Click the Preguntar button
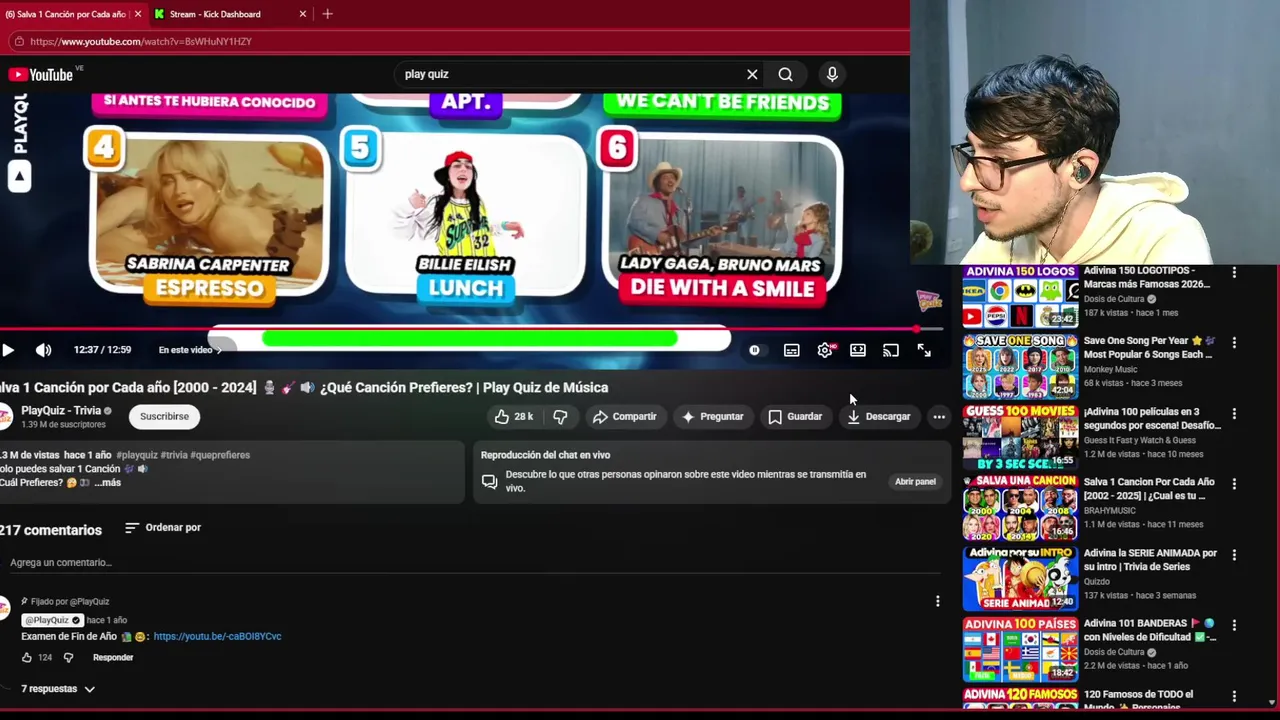Viewport: 1280px width, 720px height. tap(712, 417)
